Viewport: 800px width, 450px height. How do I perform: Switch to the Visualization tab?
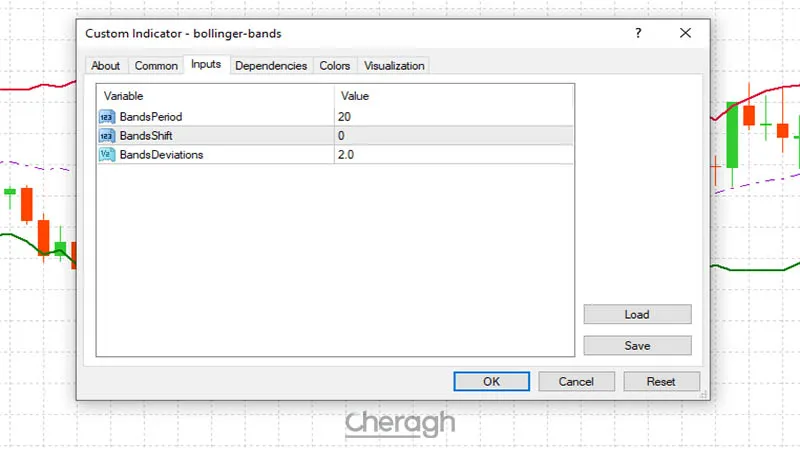coord(394,66)
